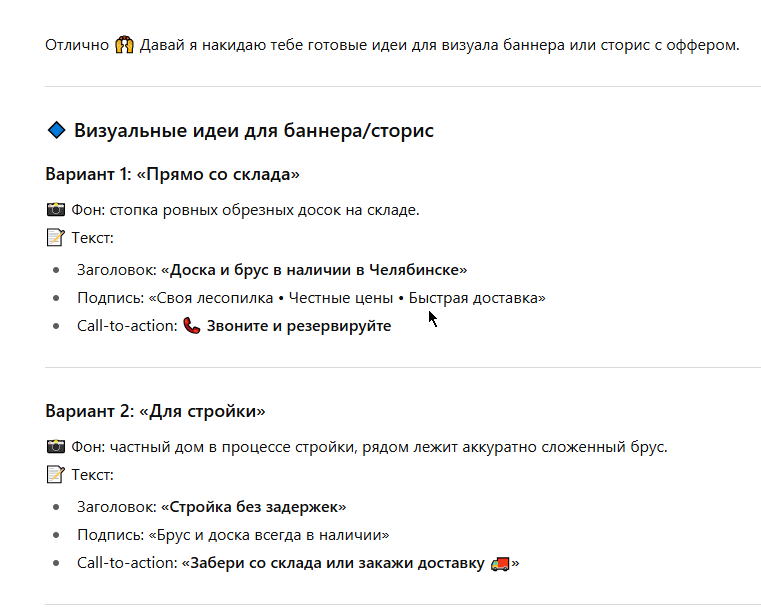The width and height of the screenshot is (761, 611).
Task: Click the camera emoji before 'Фон: частный дом'
Action: (x=56, y=446)
